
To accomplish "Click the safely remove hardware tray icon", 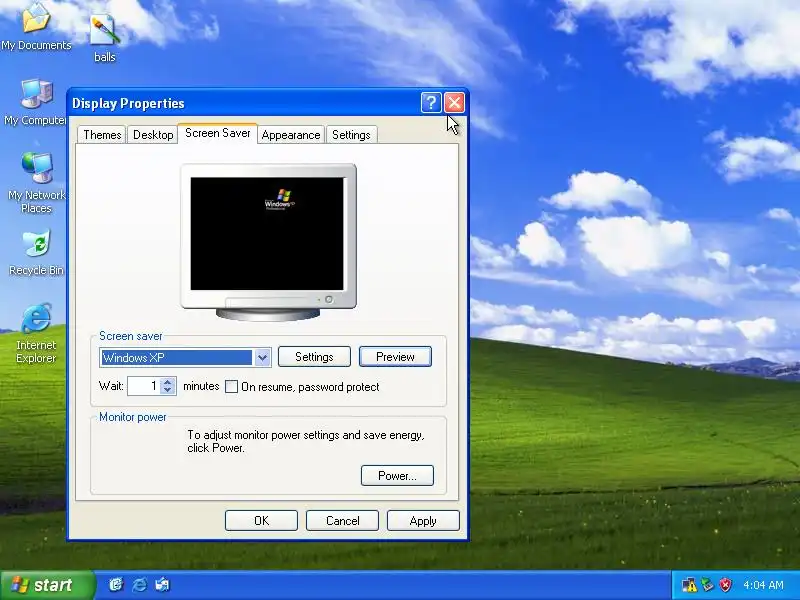I will click(707, 585).
